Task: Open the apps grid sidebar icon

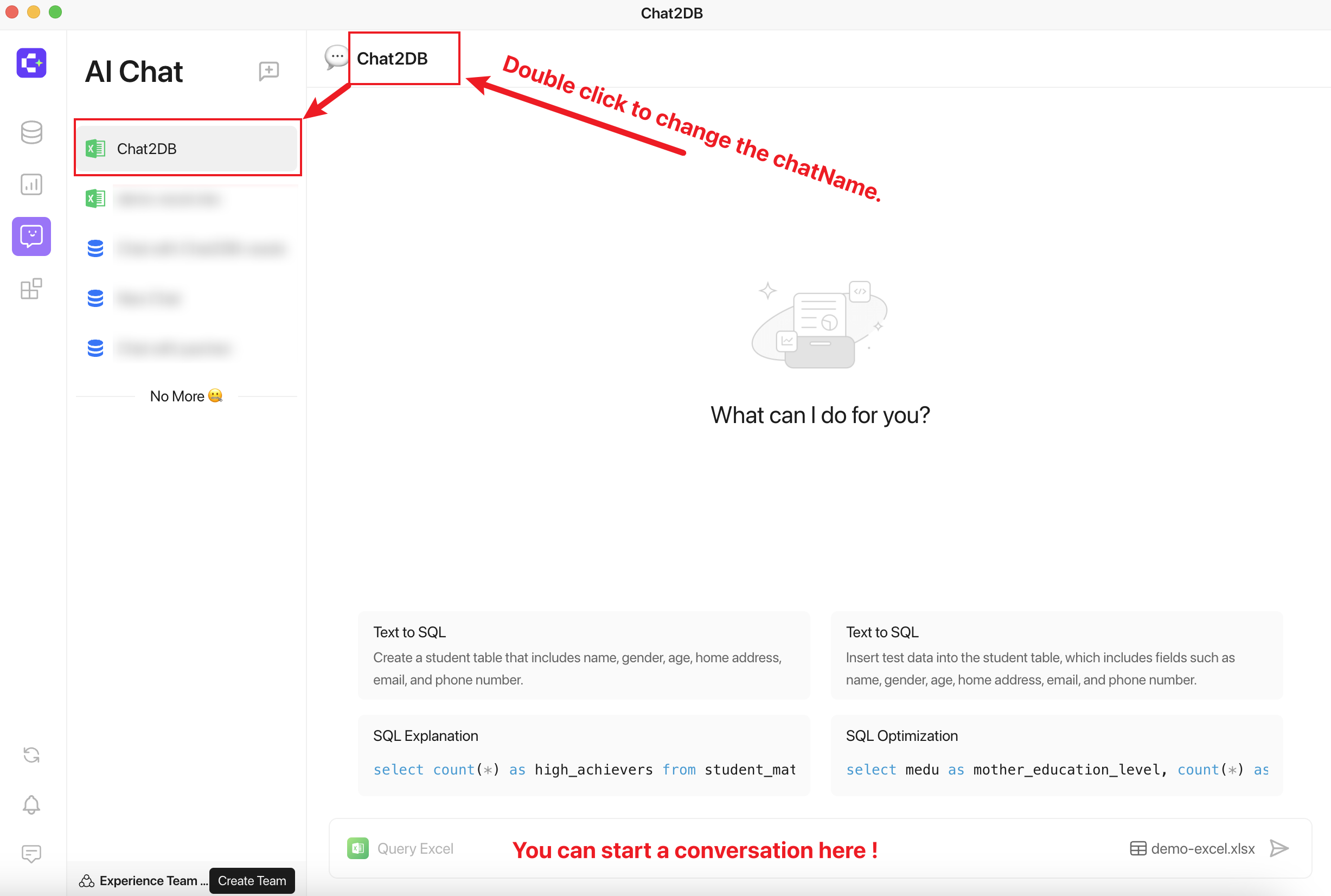Action: [31, 289]
